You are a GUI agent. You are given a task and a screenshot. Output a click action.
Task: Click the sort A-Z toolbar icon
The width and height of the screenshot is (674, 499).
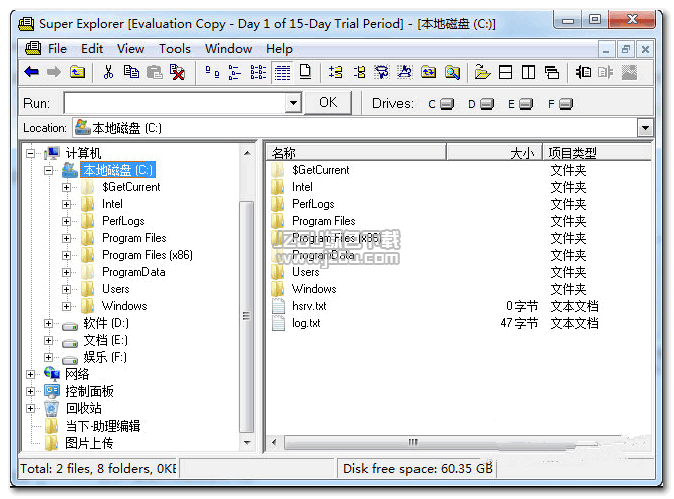[x=404, y=72]
